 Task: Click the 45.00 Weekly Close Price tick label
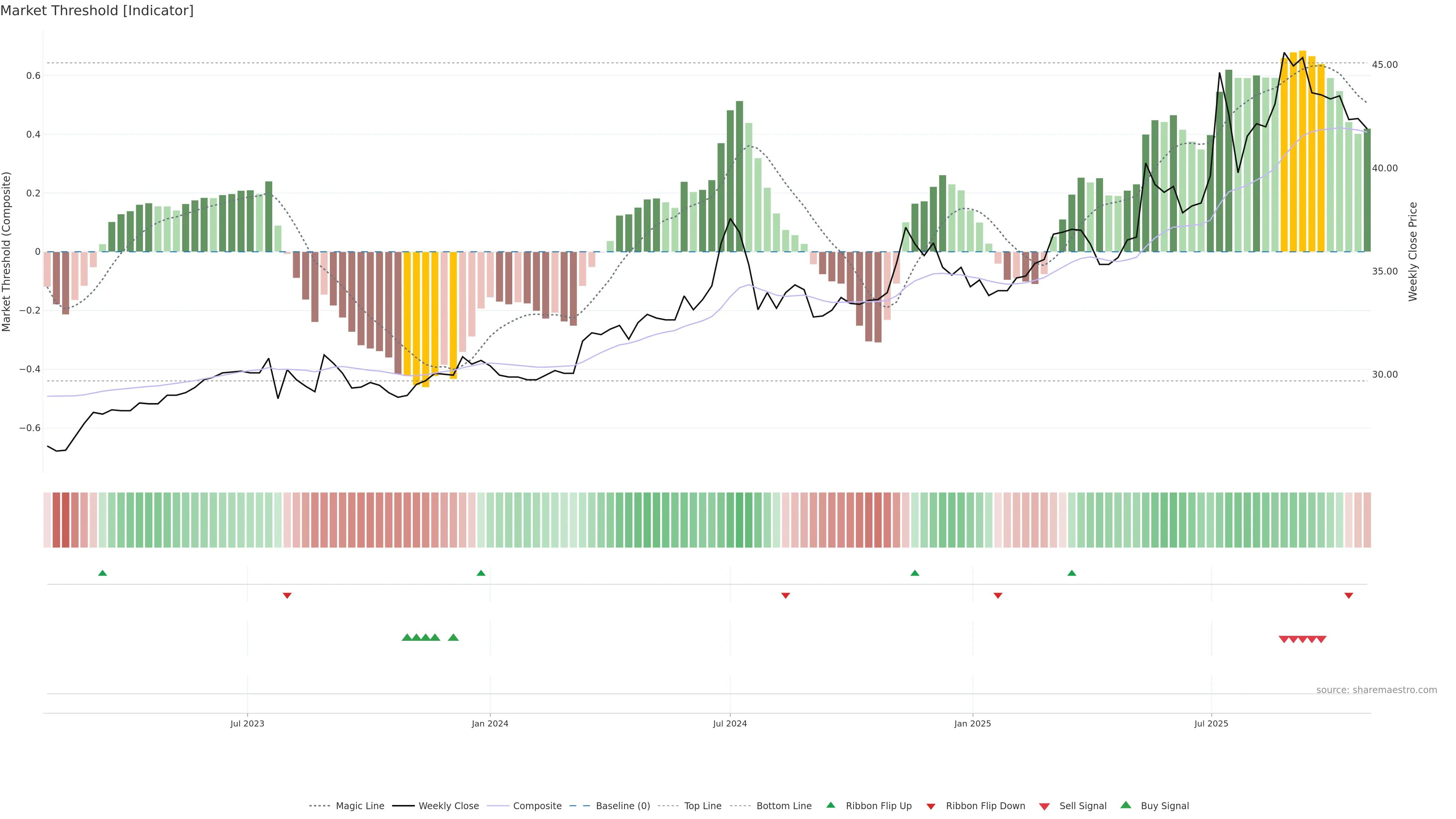coord(1384,65)
